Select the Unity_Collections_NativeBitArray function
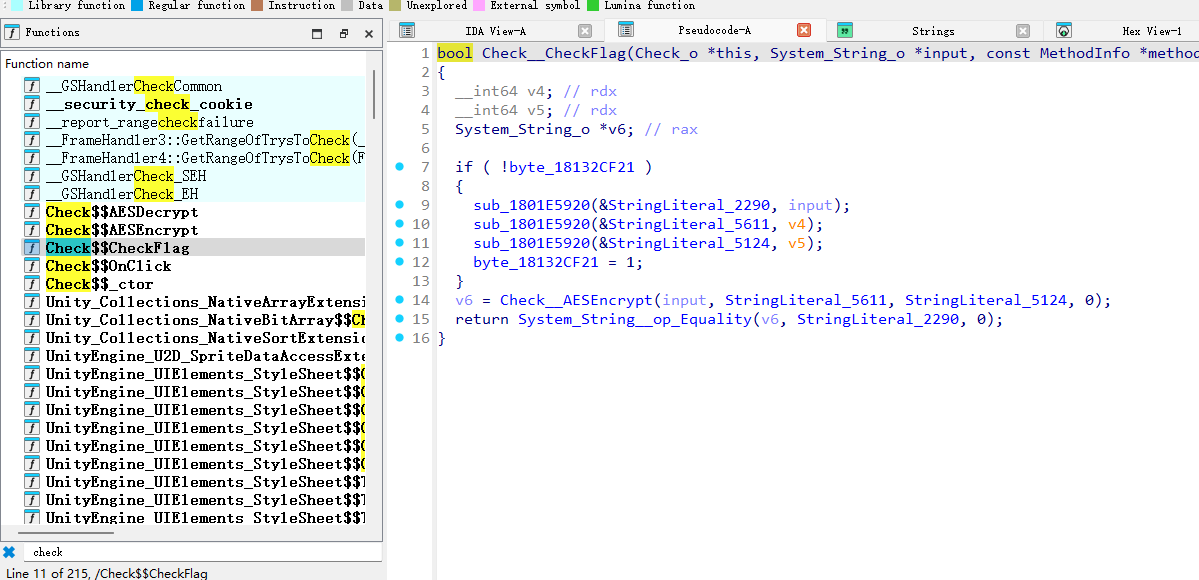 point(205,320)
